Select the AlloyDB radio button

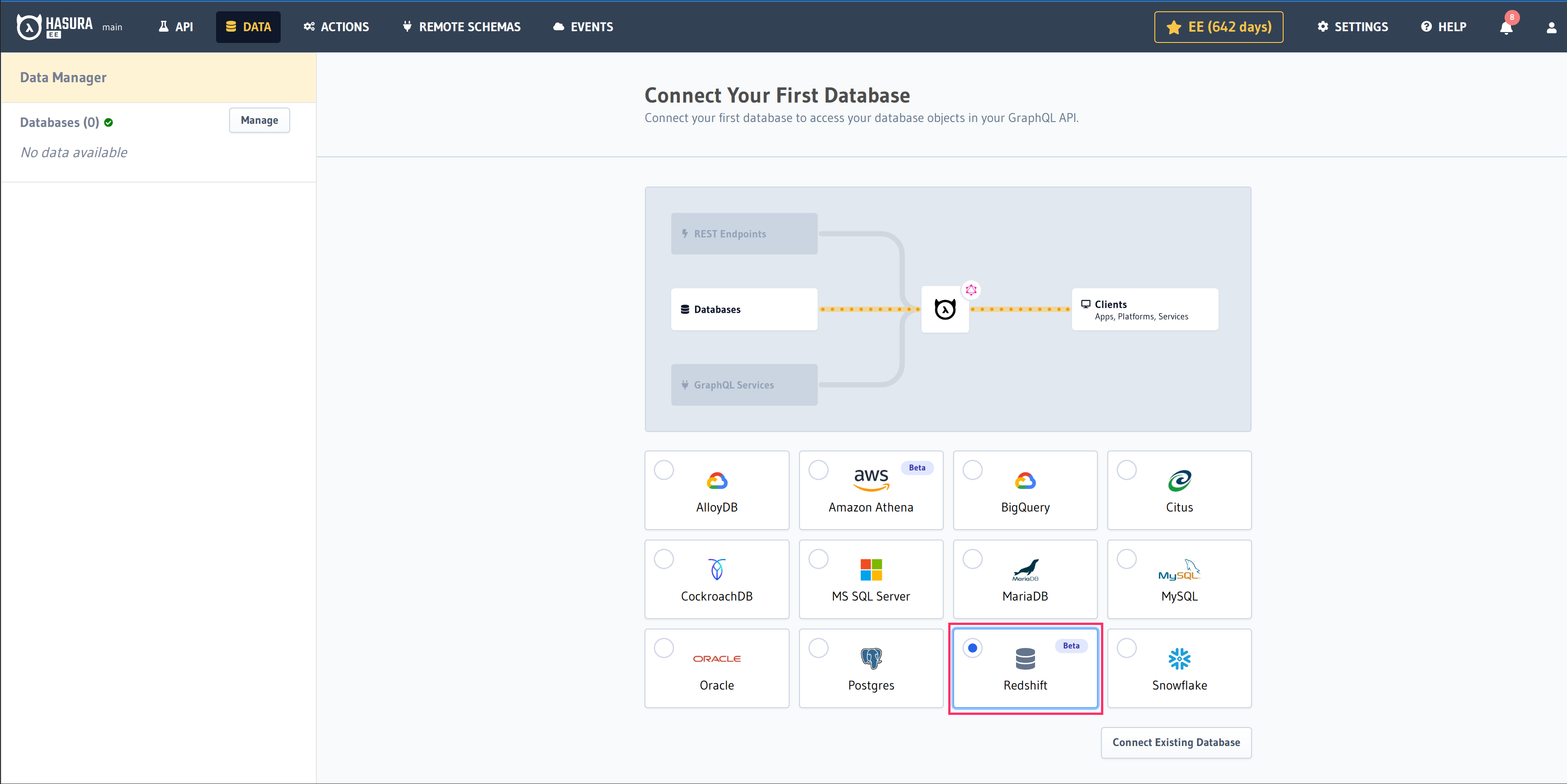click(x=664, y=469)
